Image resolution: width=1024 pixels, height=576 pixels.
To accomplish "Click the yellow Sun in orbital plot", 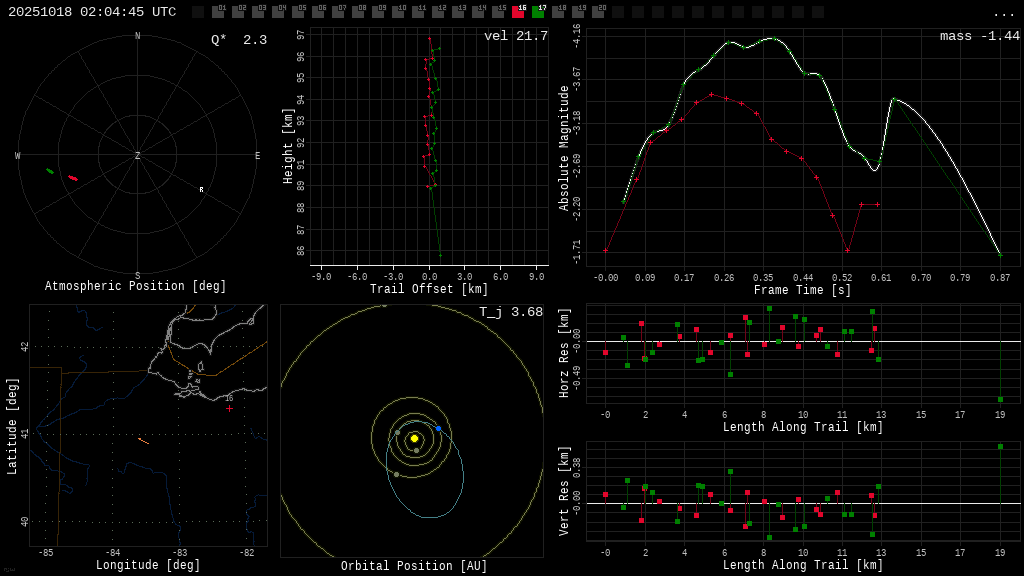I will (x=414, y=438).
